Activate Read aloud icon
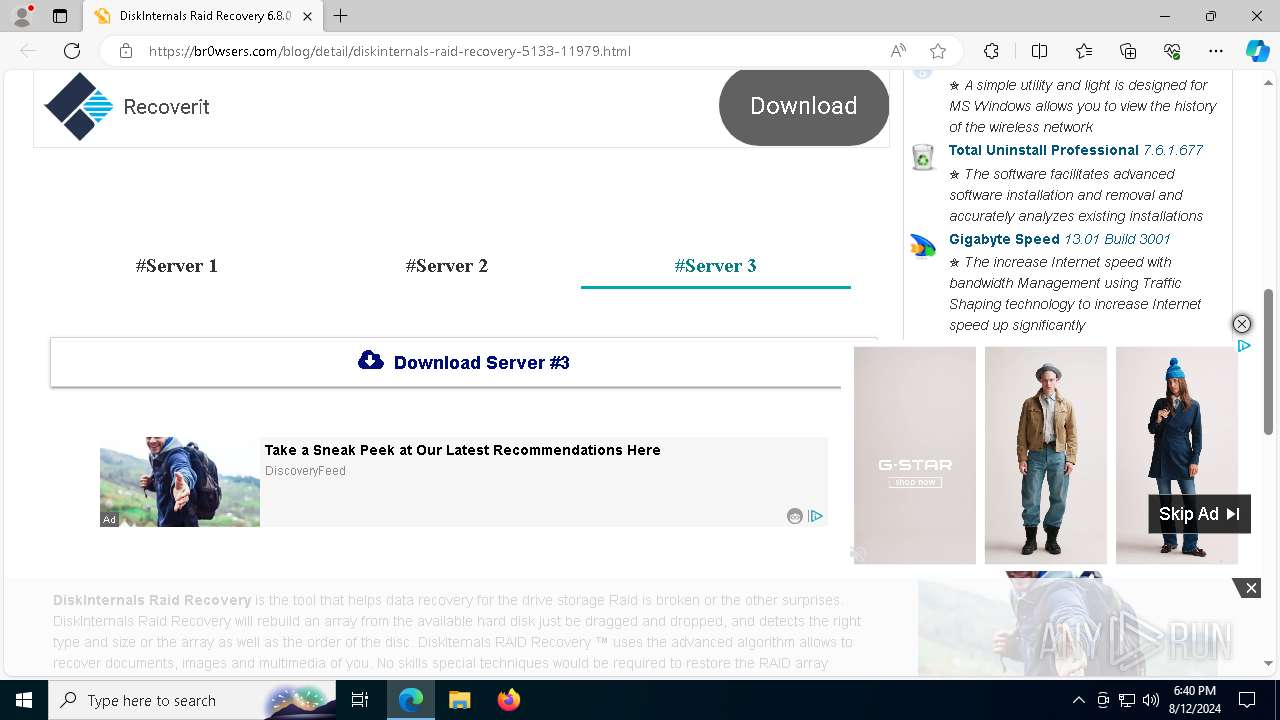The width and height of the screenshot is (1280, 720). coord(898,51)
